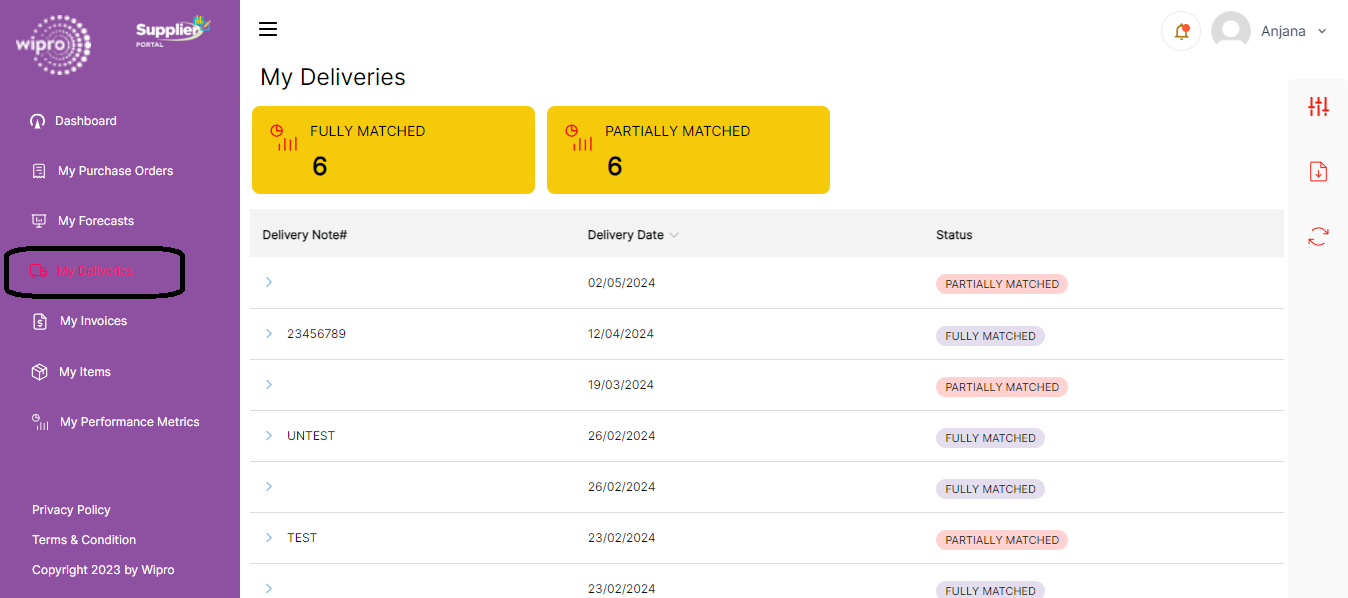
Task: Click Anjana's user avatar
Action: (x=1230, y=31)
